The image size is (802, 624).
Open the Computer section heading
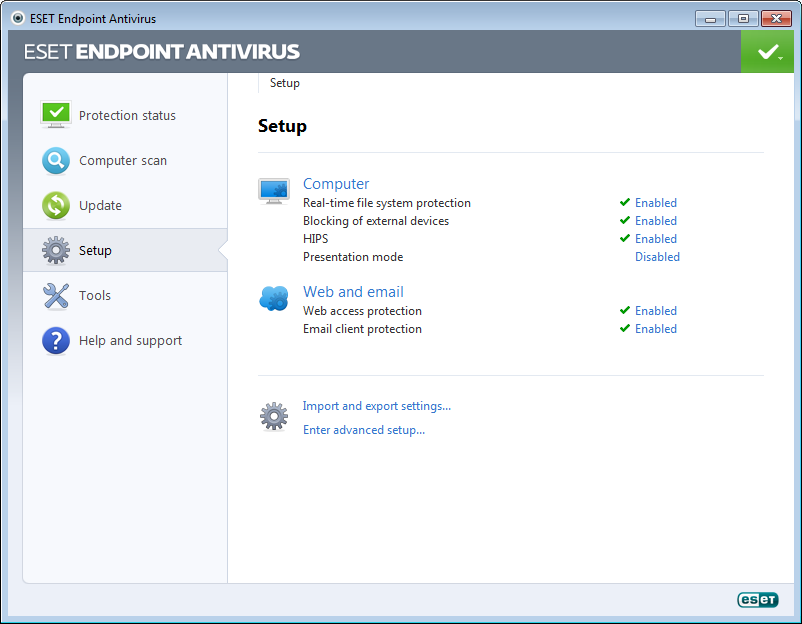[336, 184]
